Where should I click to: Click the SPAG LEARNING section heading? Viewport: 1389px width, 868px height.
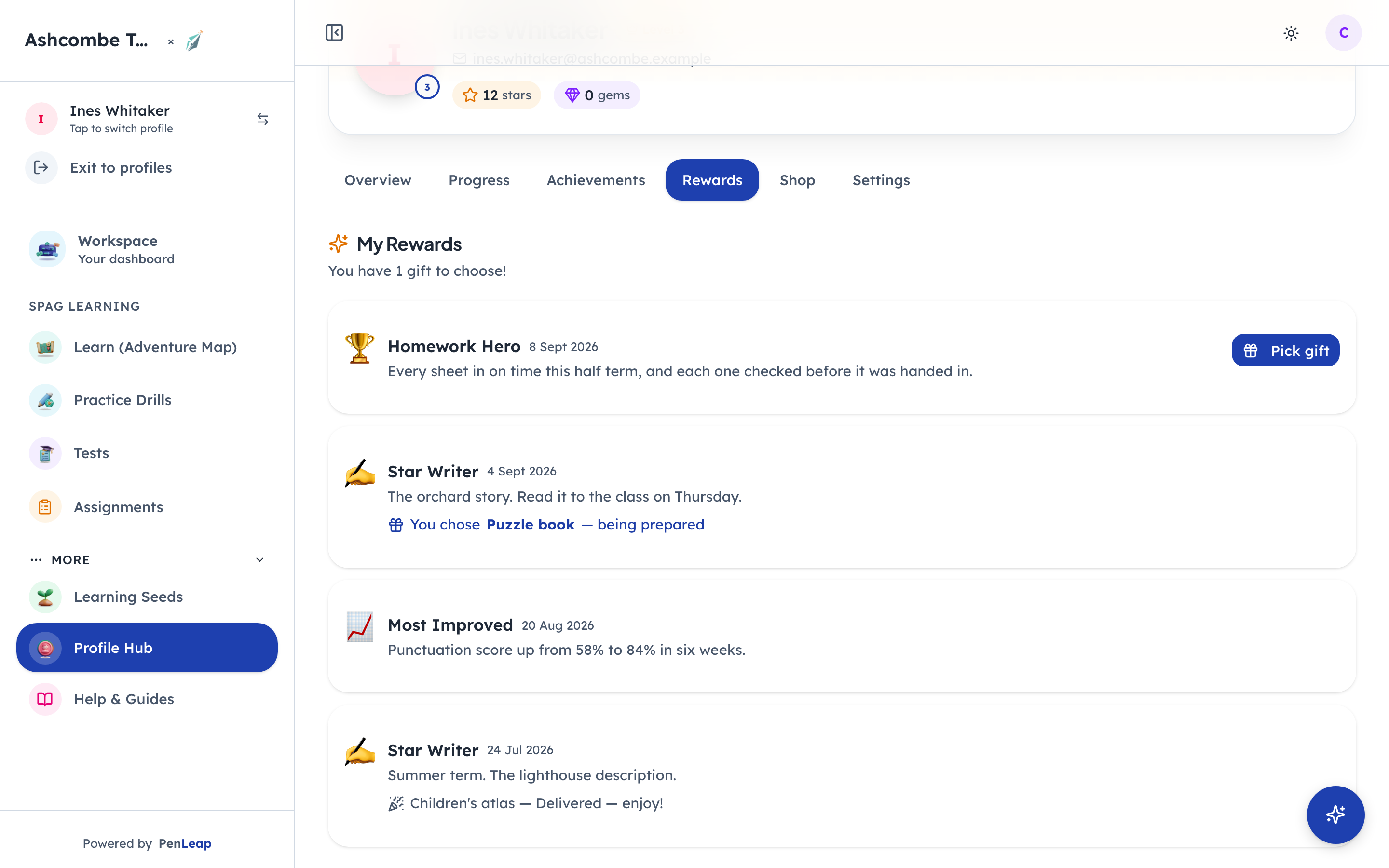tap(84, 307)
